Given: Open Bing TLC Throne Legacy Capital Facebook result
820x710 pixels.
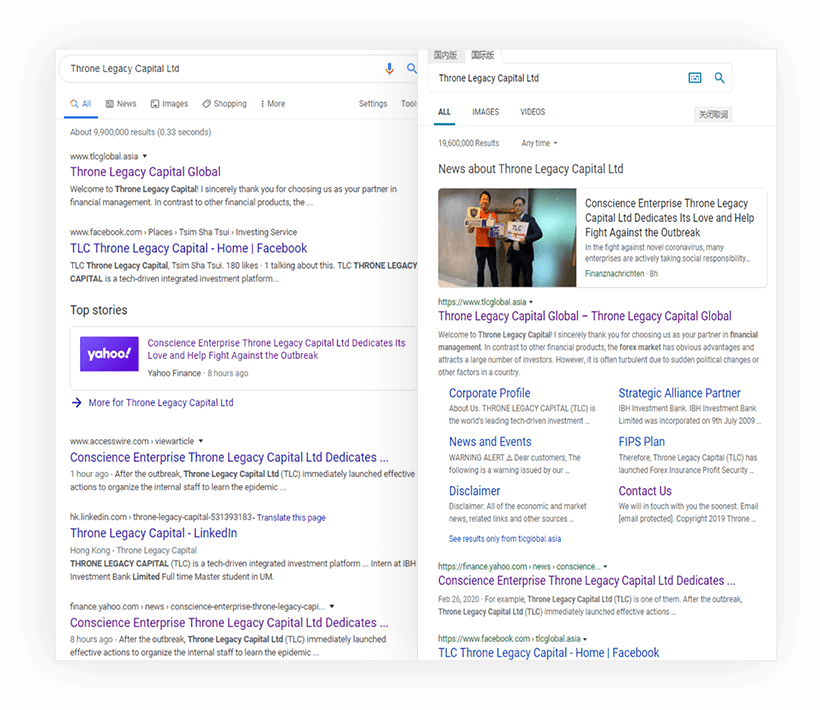Looking at the screenshot, I should 549,653.
